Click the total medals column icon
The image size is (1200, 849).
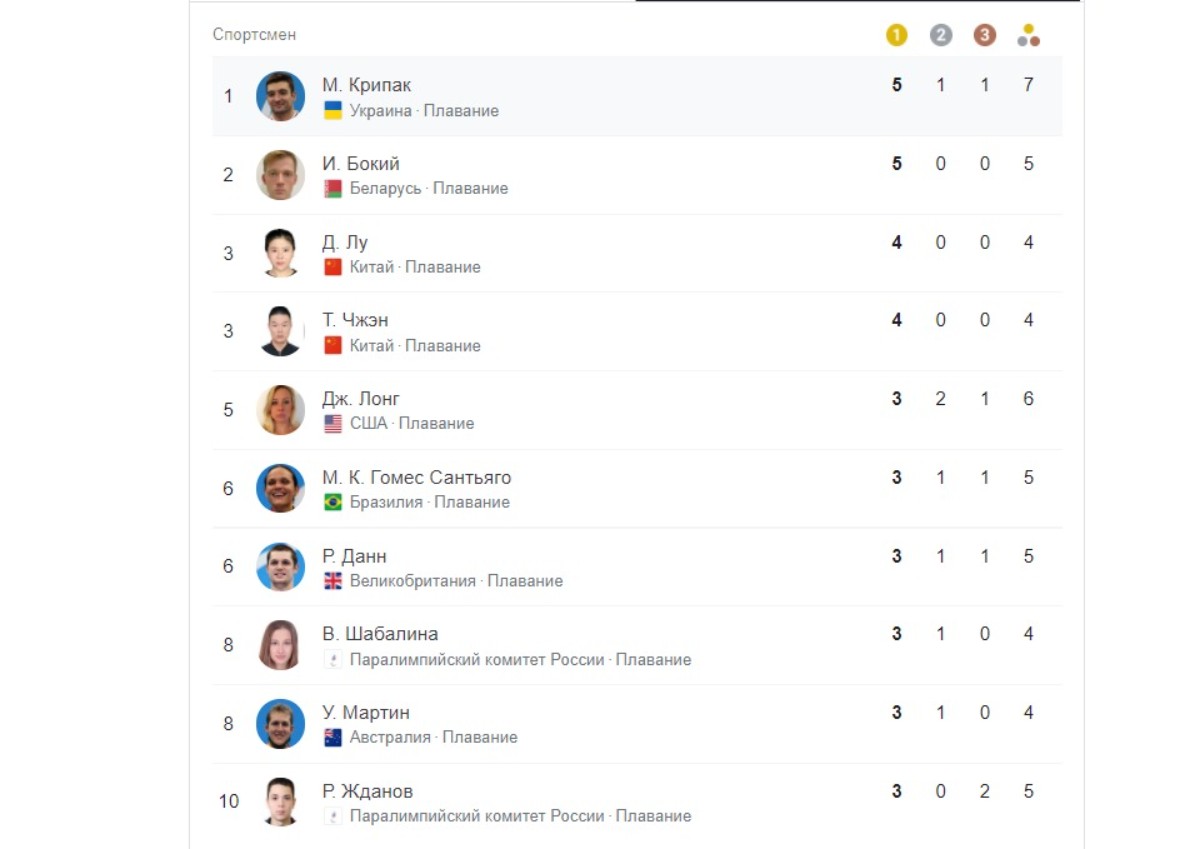(x=1028, y=36)
